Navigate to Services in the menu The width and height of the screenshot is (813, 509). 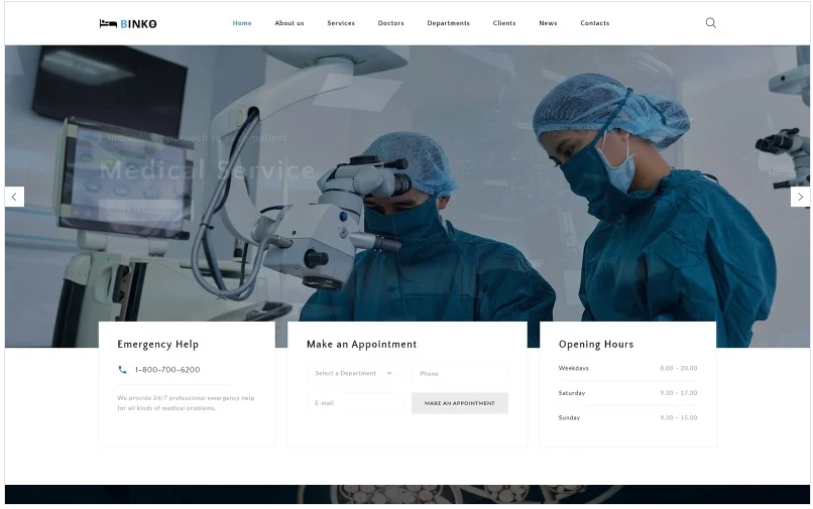click(341, 23)
